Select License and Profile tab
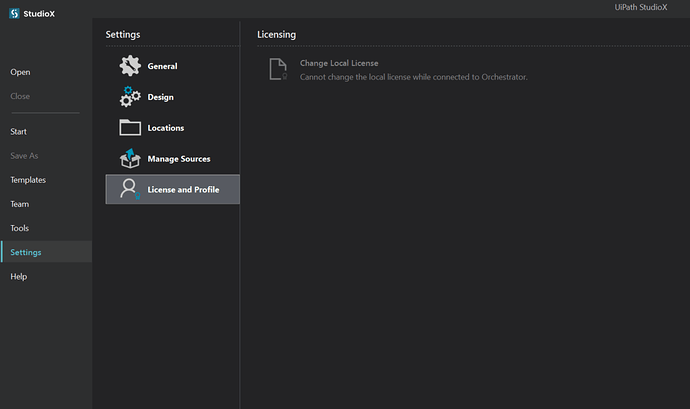Viewport: 690px width, 409px height. click(183, 189)
